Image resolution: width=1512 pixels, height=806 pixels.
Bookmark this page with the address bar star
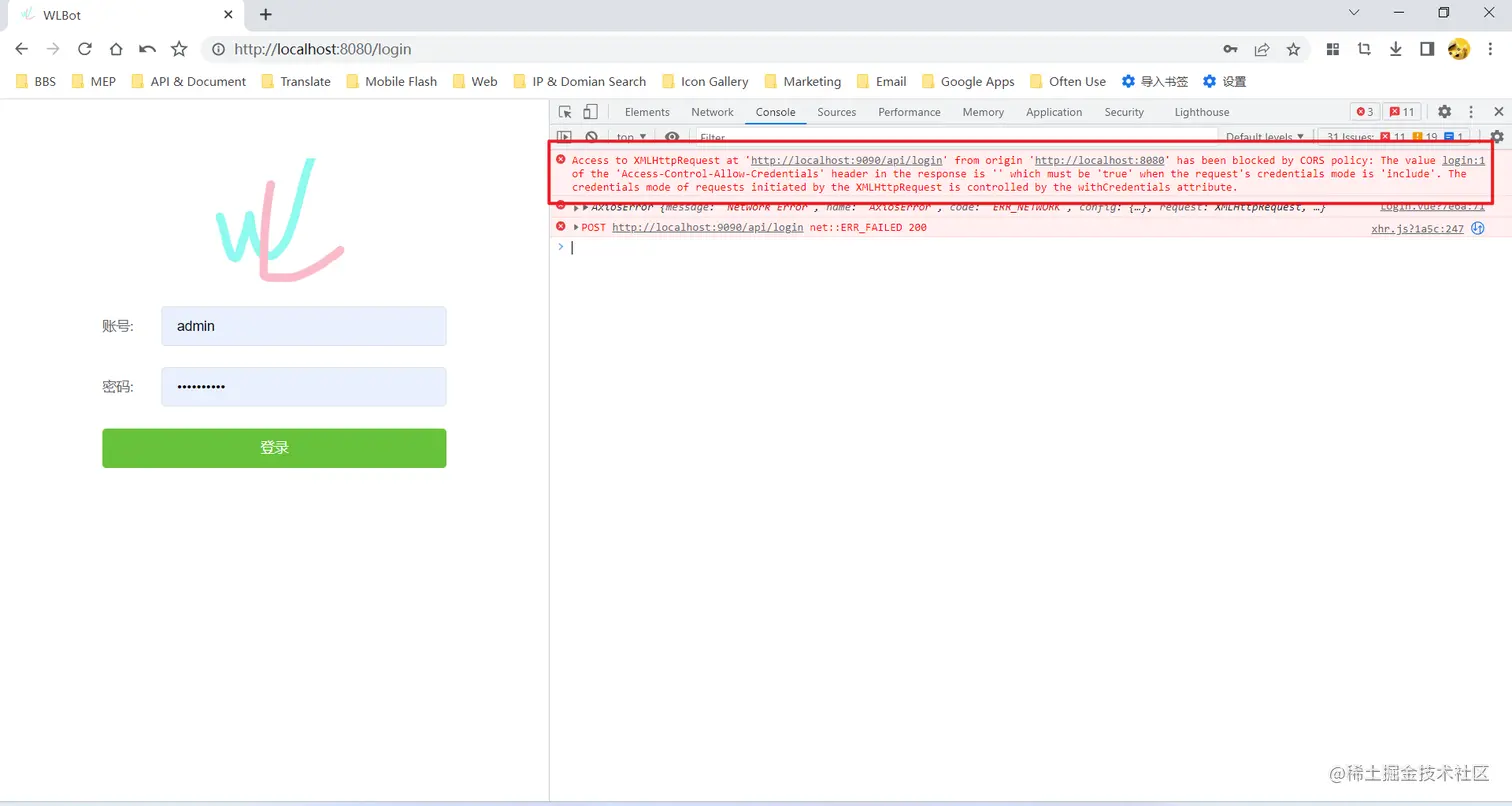point(1293,49)
